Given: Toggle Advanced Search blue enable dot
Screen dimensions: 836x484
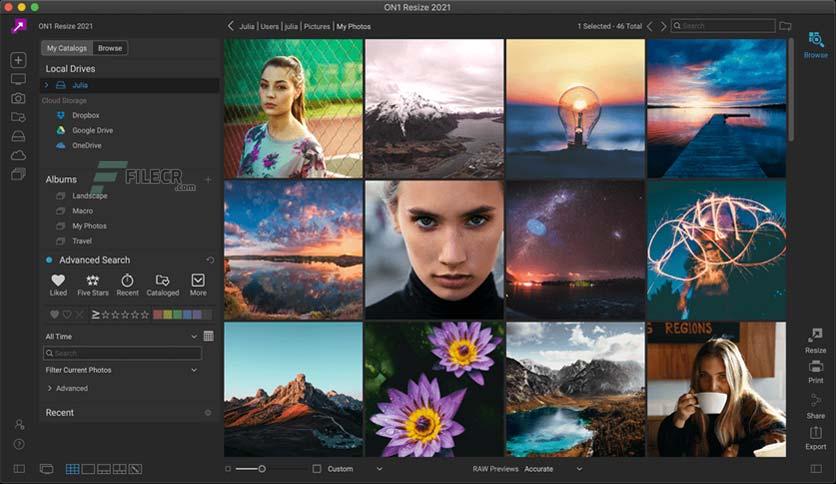Looking at the screenshot, I should pos(49,260).
